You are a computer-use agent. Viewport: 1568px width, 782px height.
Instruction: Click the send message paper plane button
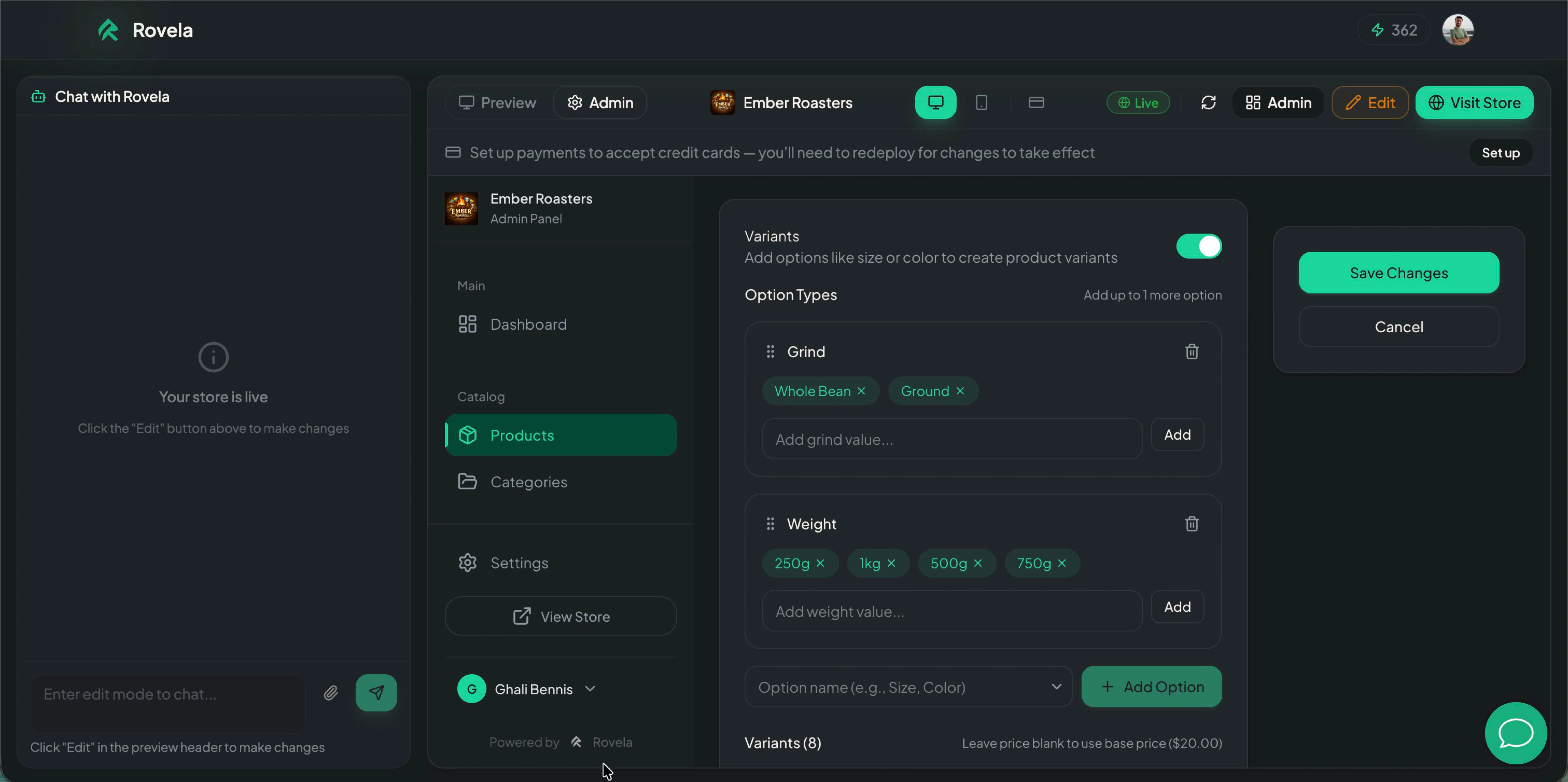point(376,693)
